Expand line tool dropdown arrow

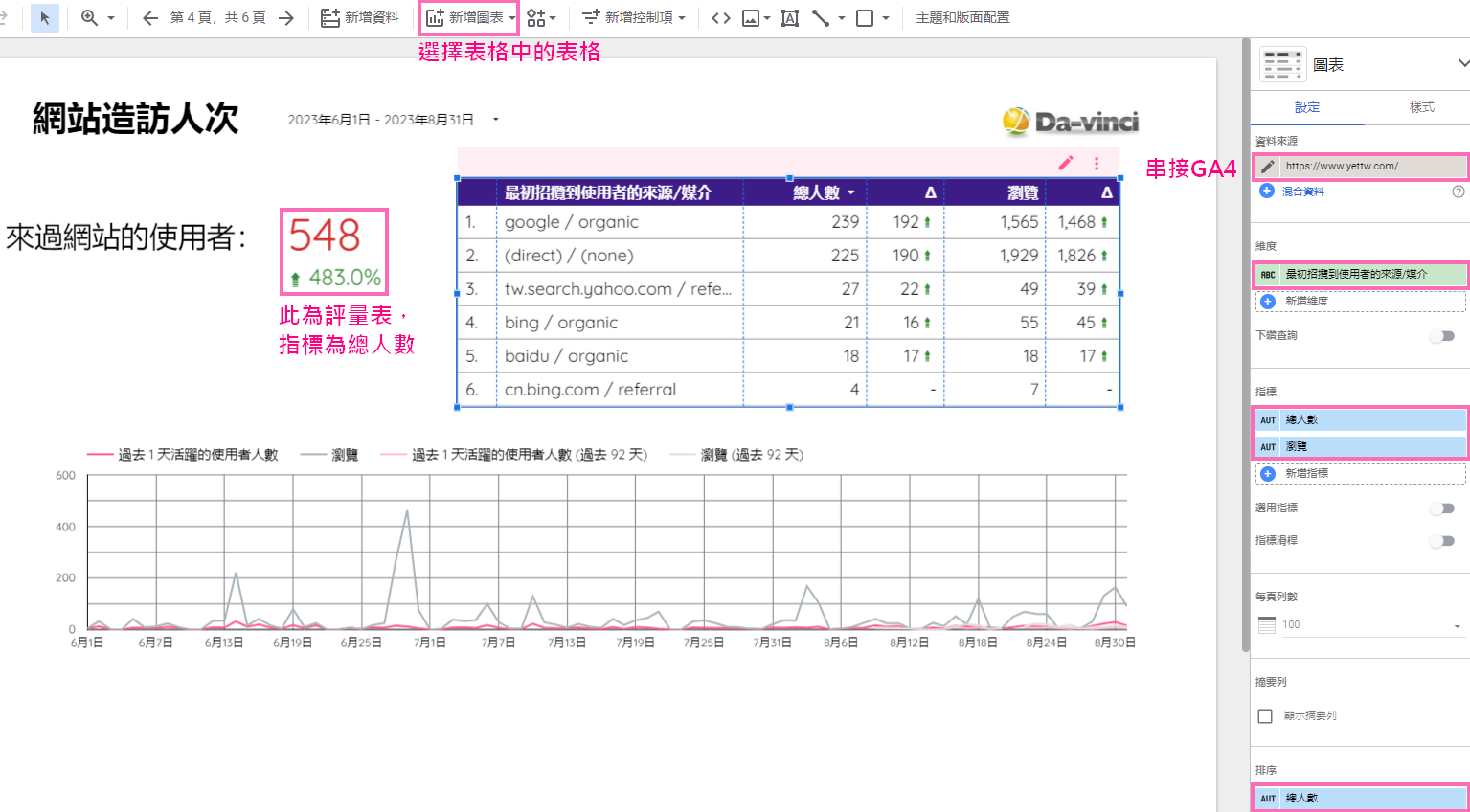click(842, 18)
